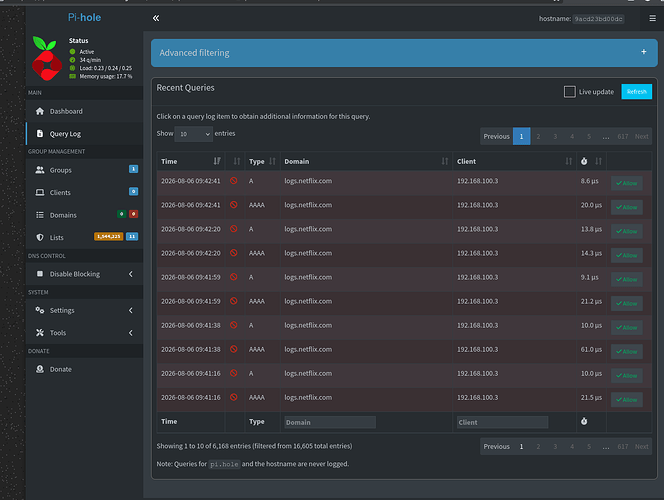Click client 192.168.100.3 on 9.1 µs row
The image size is (664, 500).
pos(477,277)
